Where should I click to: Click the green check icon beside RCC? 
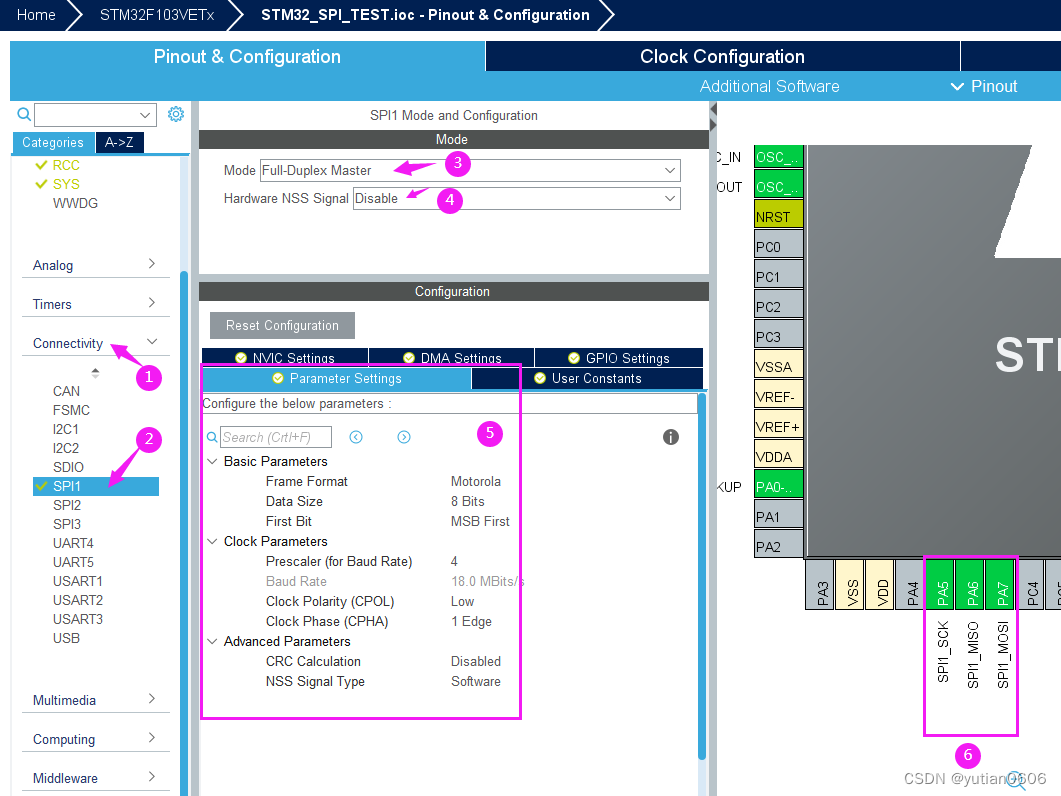point(41,165)
